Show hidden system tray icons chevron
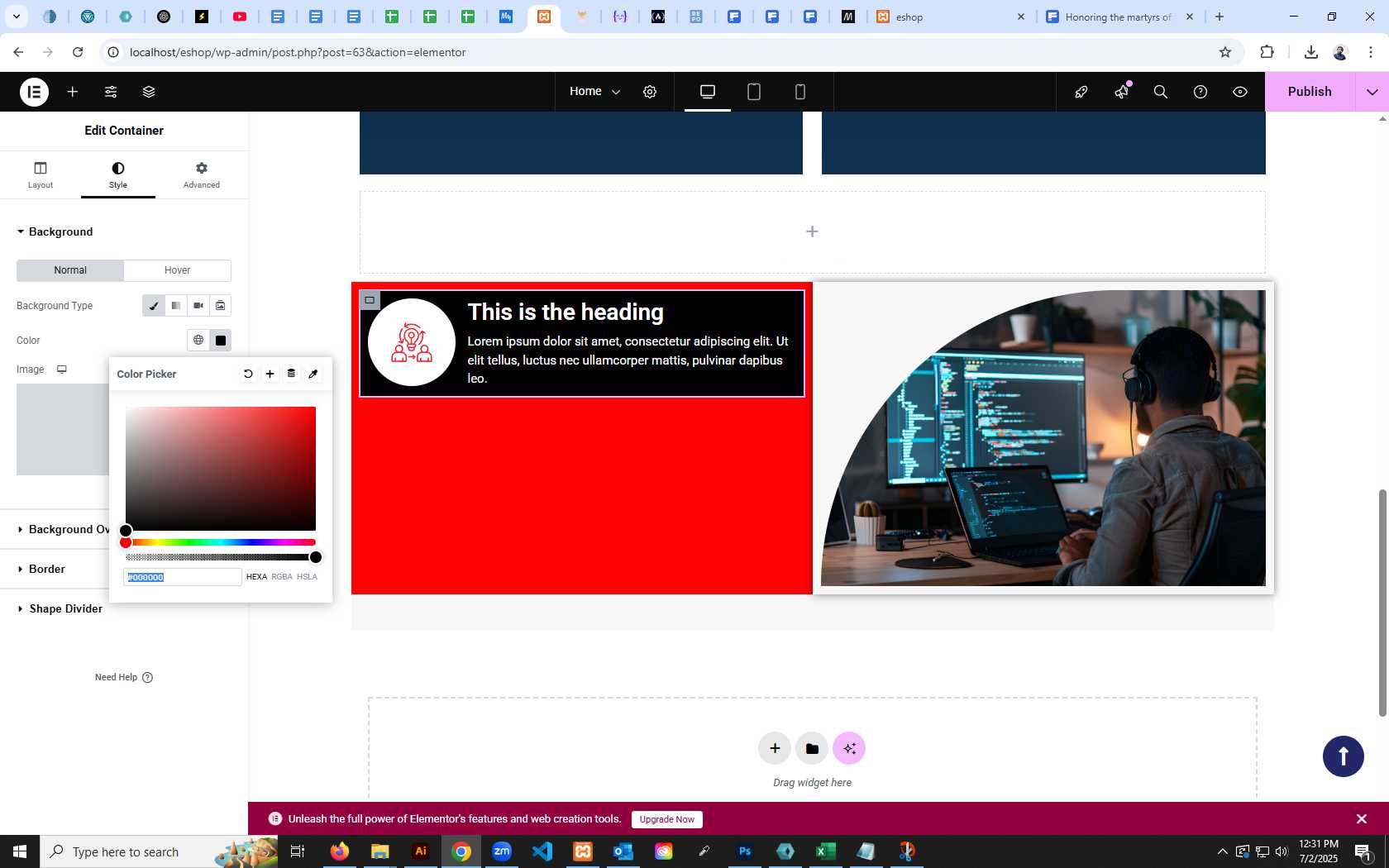This screenshot has height=868, width=1389. [x=1222, y=851]
